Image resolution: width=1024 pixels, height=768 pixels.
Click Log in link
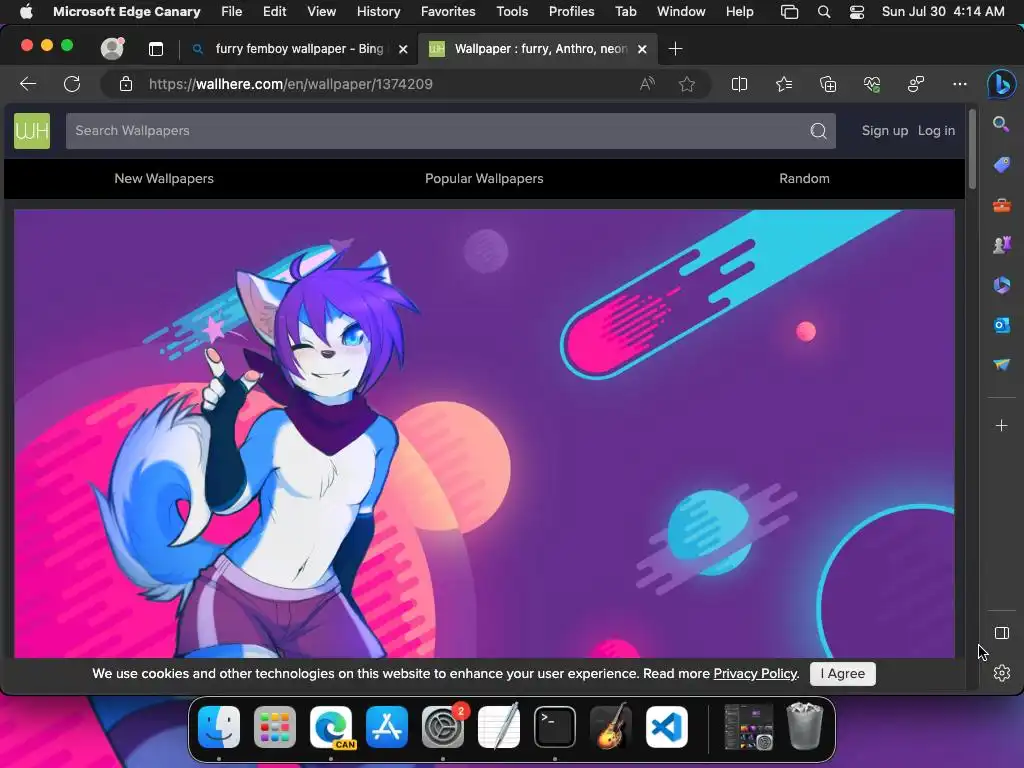click(x=936, y=131)
